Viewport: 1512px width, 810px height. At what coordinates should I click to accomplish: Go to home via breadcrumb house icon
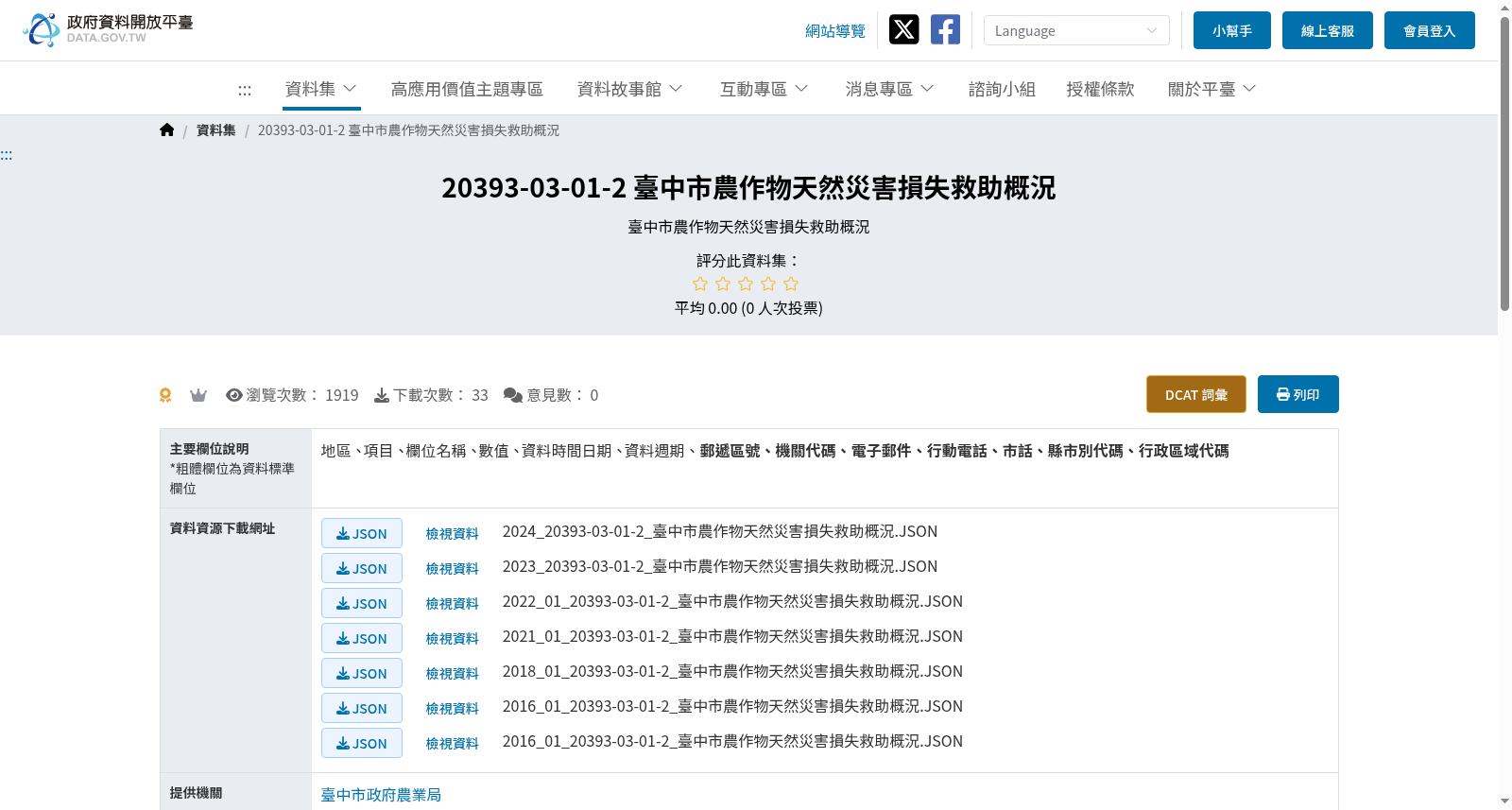[167, 129]
